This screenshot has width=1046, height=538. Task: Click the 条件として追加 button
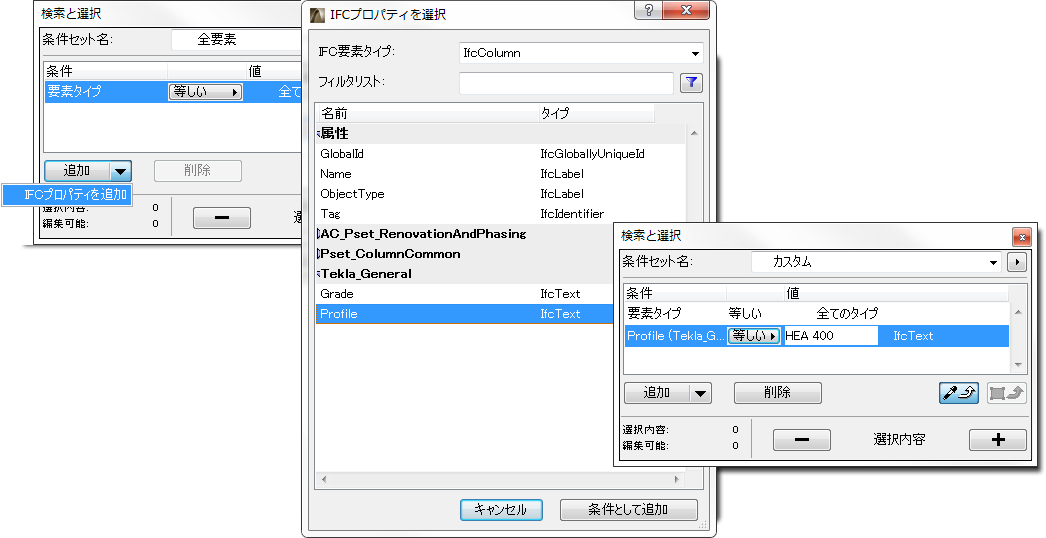pos(628,509)
